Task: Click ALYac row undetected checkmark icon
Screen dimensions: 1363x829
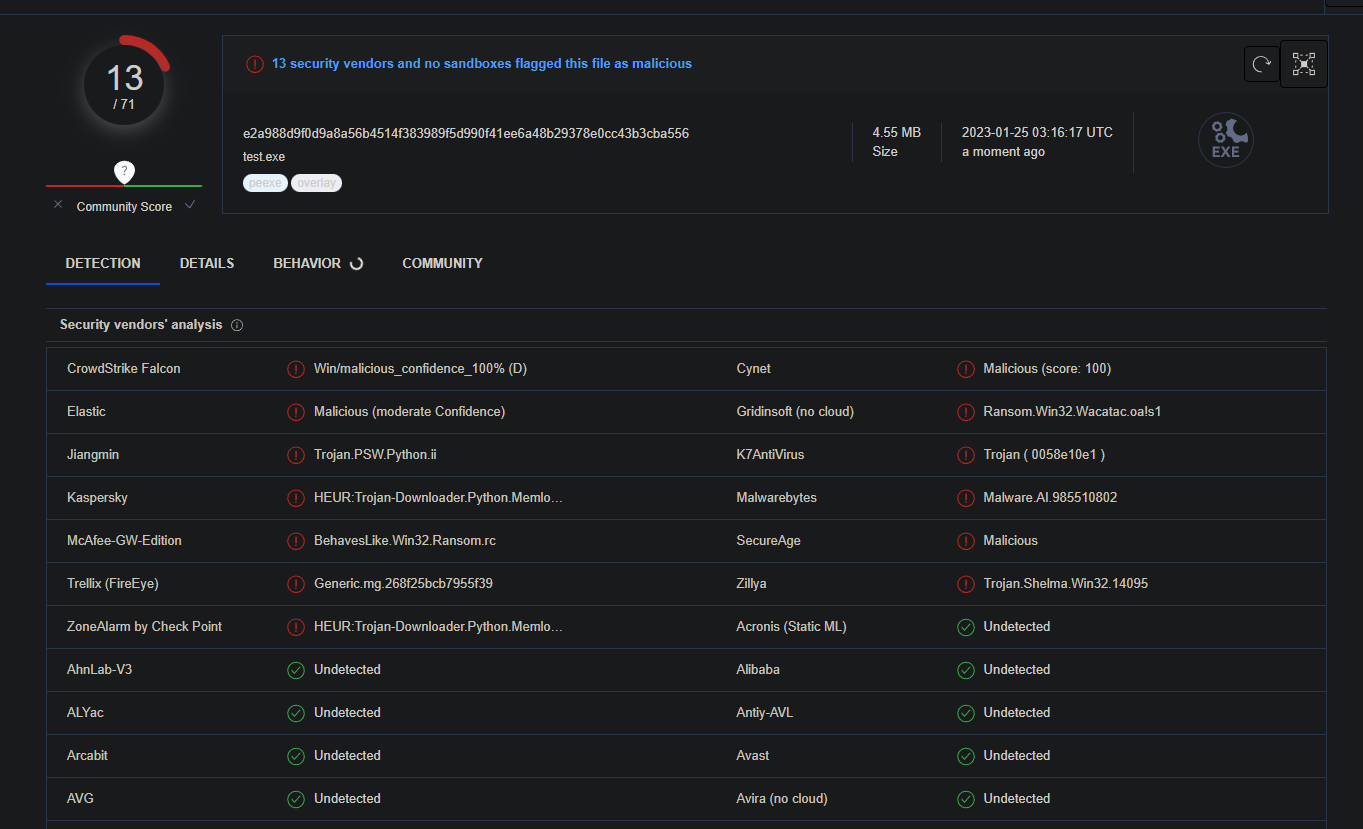Action: 296,713
